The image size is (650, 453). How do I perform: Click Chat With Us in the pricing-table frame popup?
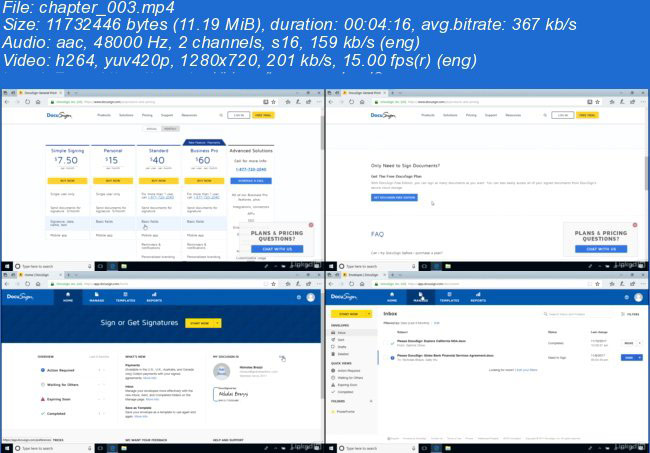(277, 249)
